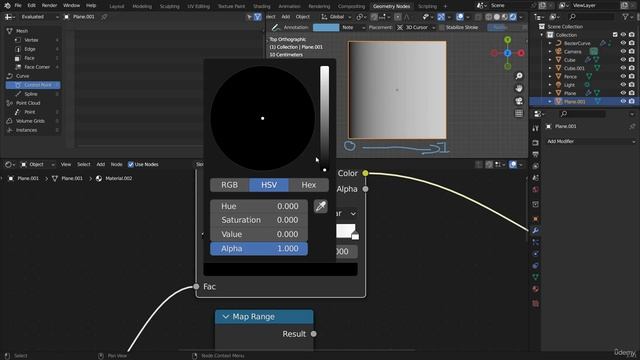Switch color picker to RGB mode
Image resolution: width=640 pixels, height=360 pixels.
click(229, 185)
